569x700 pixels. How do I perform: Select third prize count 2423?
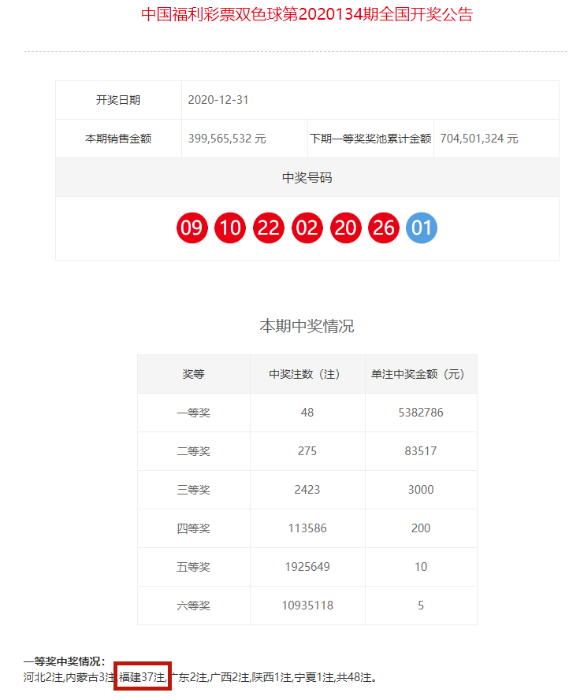point(307,490)
